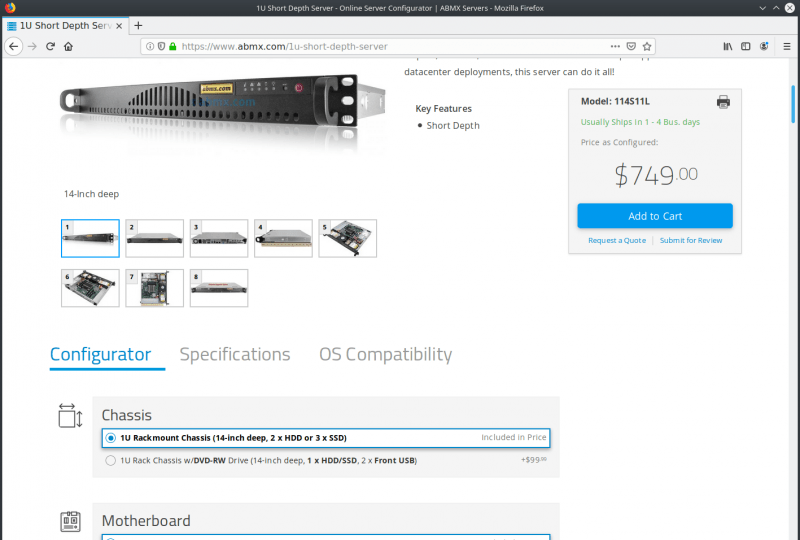
Task: Switch to the Specifications tab
Action: click(235, 354)
